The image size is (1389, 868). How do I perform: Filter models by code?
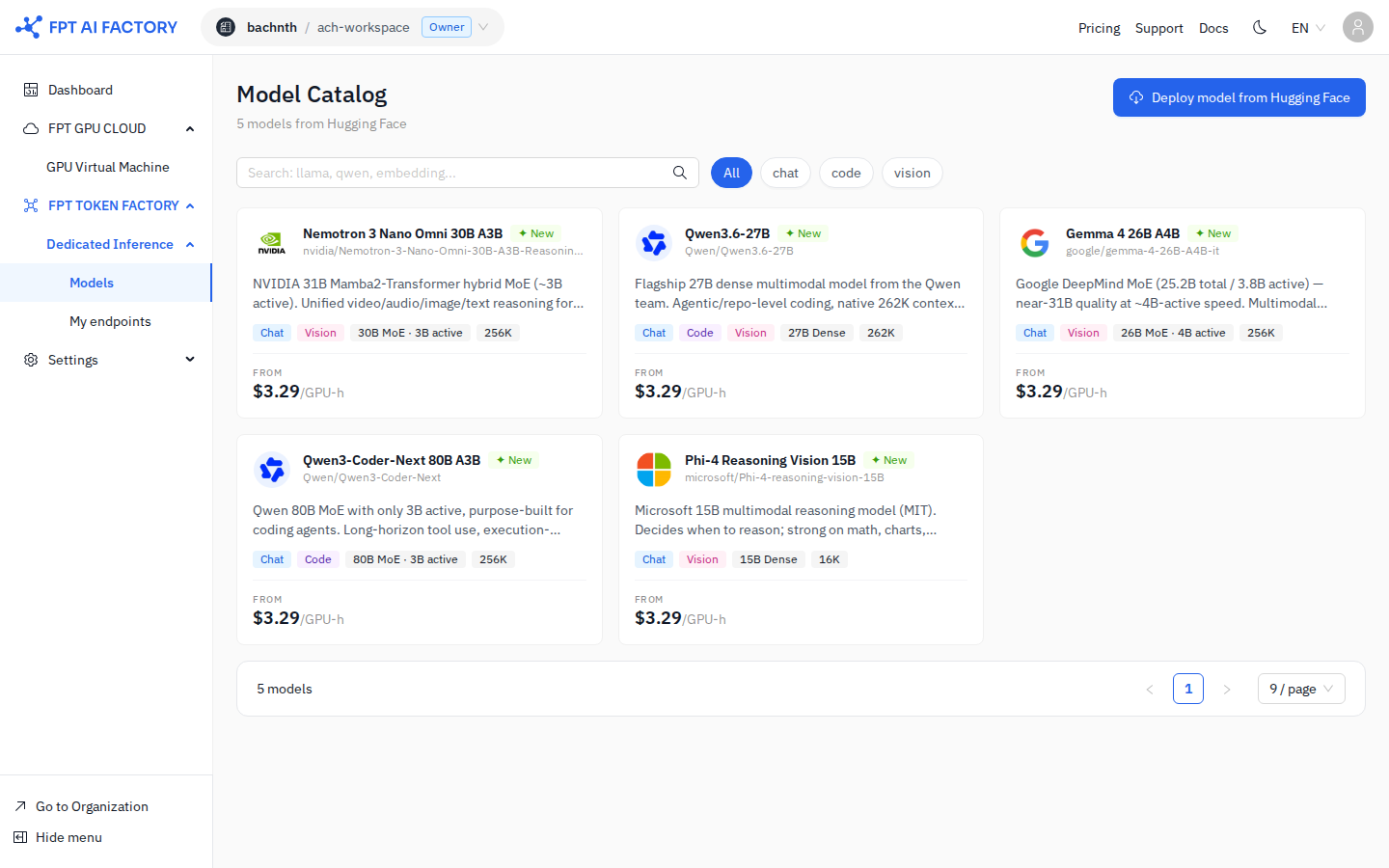pyautogui.click(x=846, y=173)
